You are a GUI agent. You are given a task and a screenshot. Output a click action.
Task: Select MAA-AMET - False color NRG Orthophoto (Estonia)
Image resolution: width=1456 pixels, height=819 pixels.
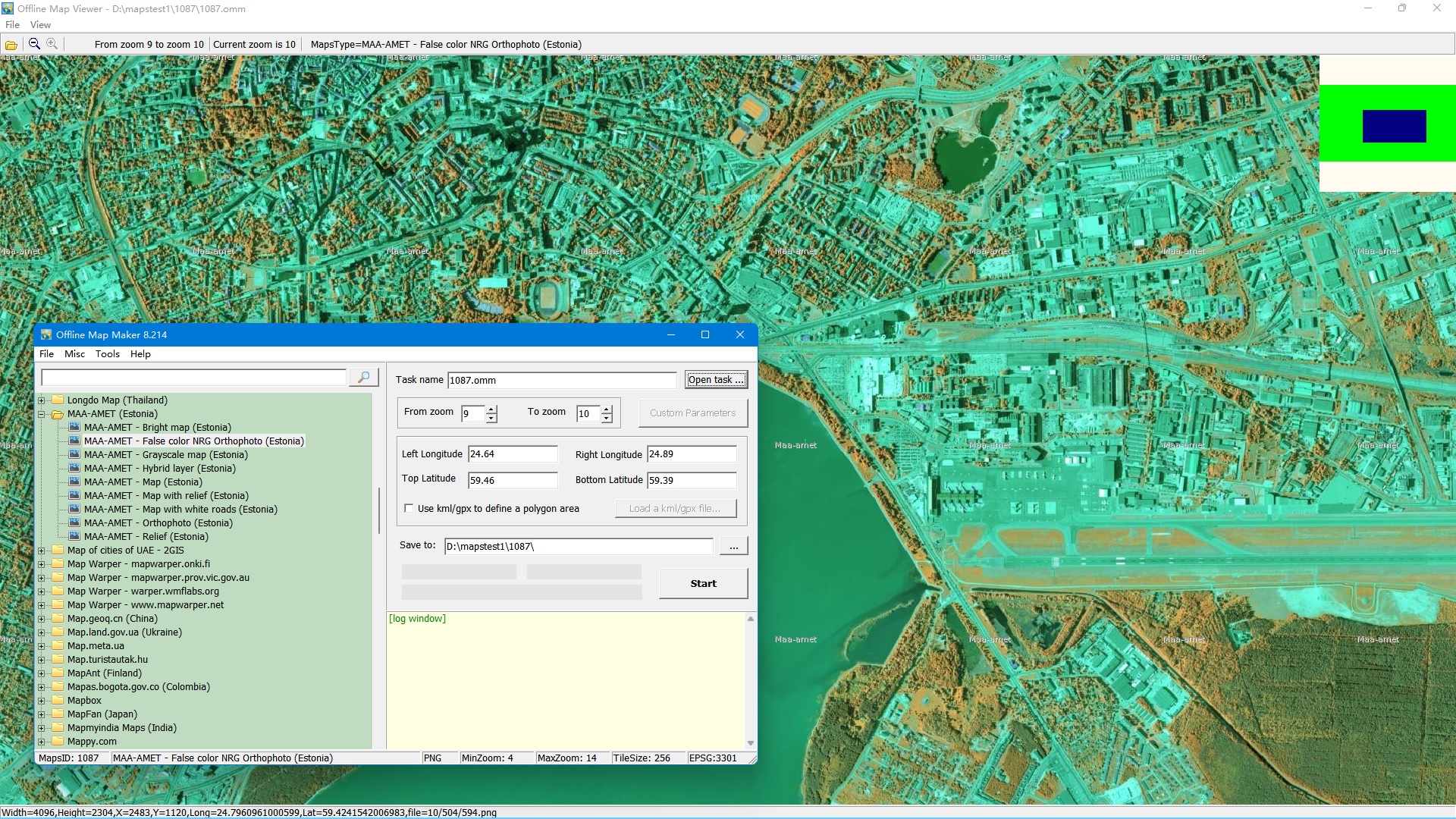193,441
